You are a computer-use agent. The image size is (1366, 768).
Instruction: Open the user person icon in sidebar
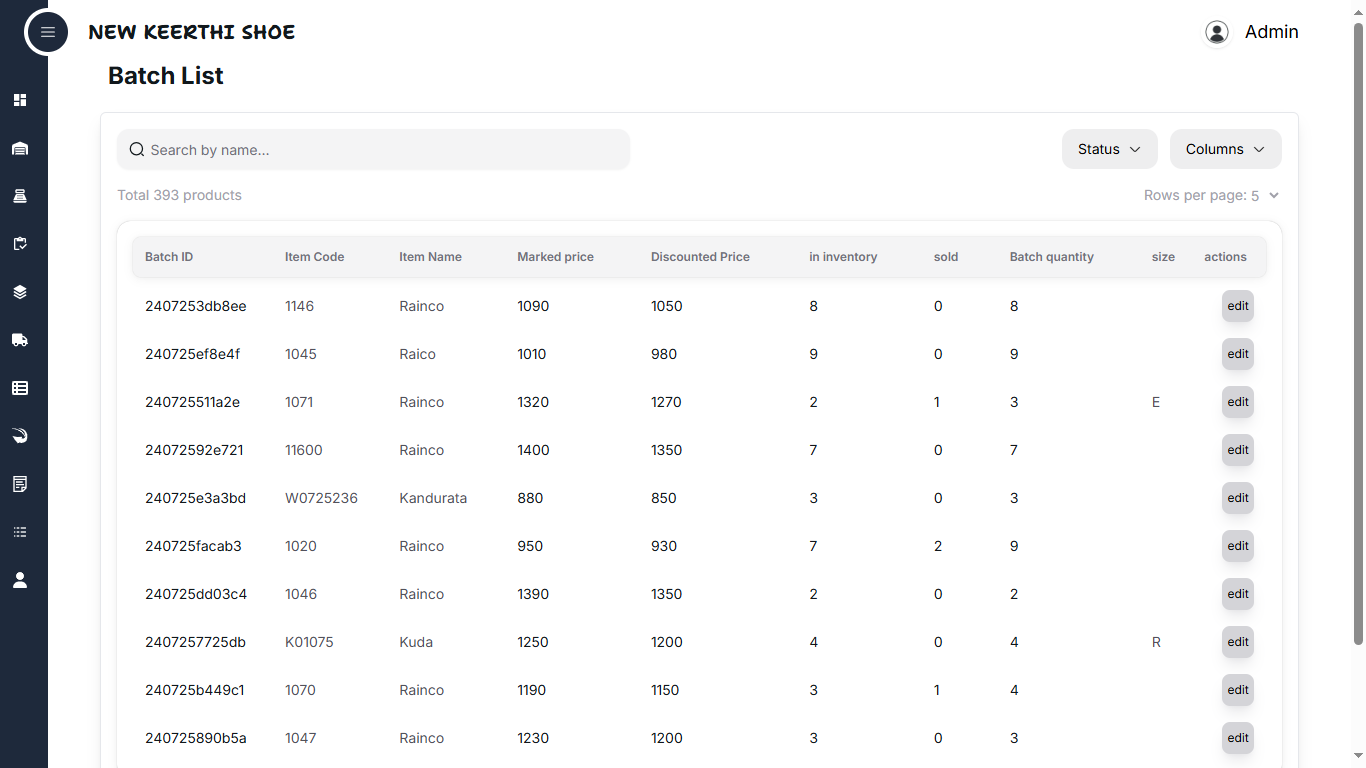coord(20,580)
